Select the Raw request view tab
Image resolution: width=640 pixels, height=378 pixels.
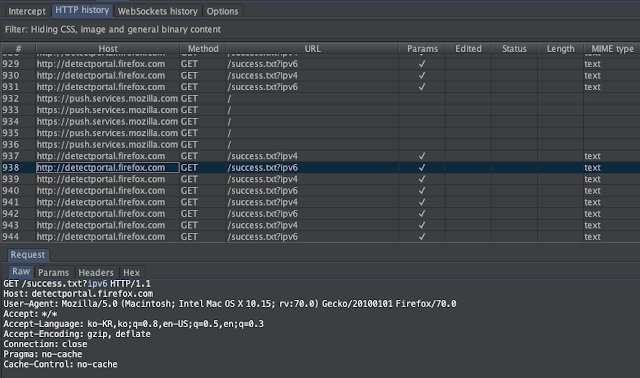(21, 271)
